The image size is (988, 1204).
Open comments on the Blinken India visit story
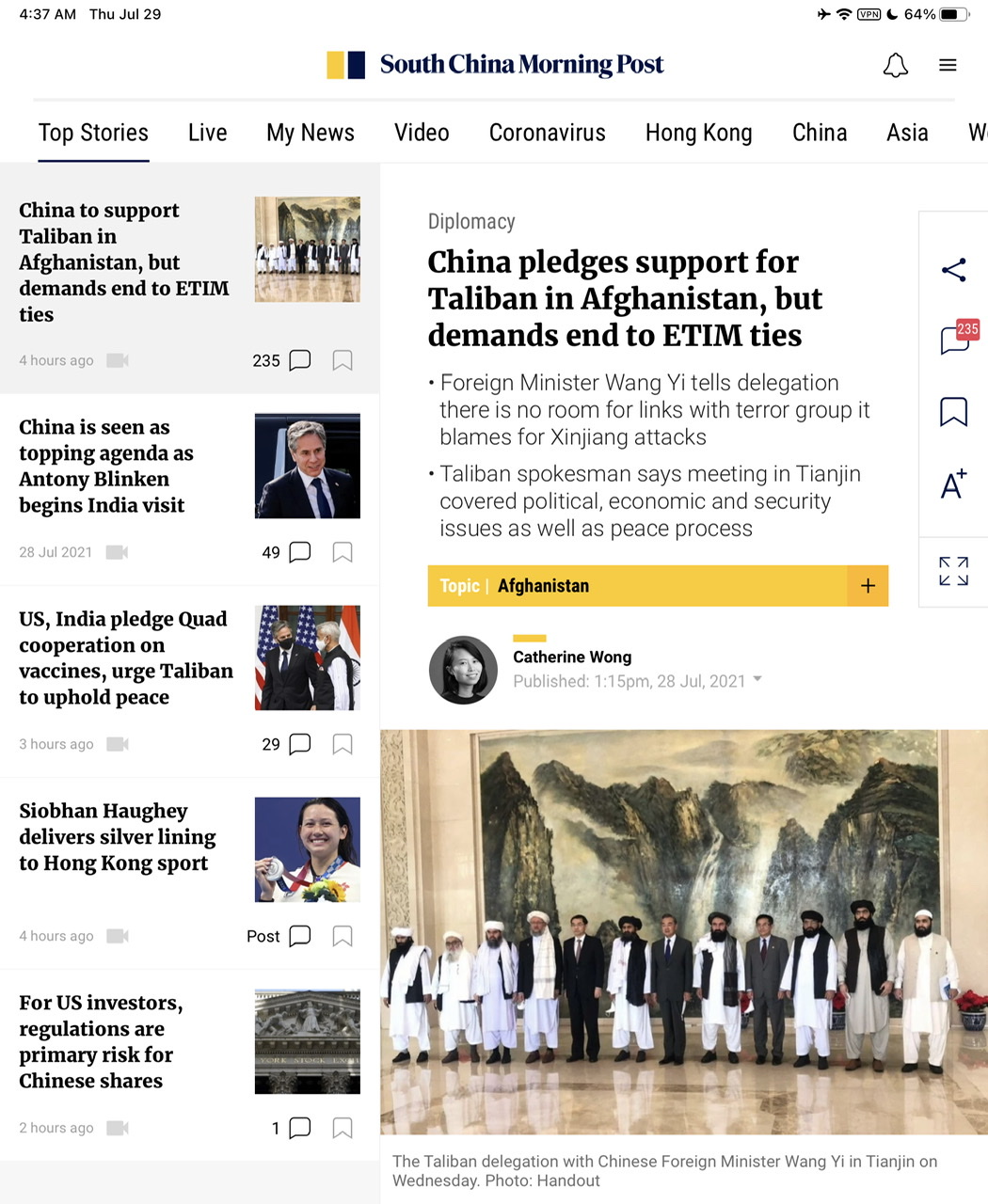coord(299,552)
